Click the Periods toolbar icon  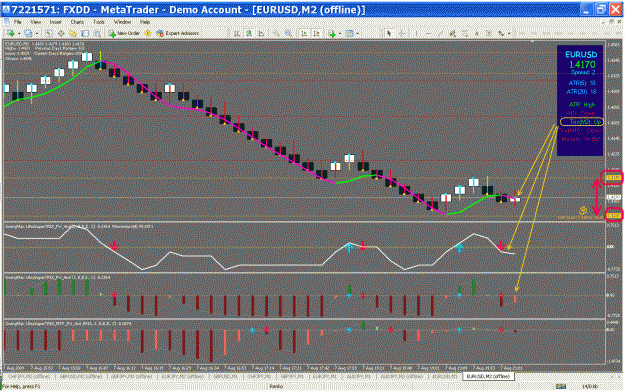click(x=349, y=33)
